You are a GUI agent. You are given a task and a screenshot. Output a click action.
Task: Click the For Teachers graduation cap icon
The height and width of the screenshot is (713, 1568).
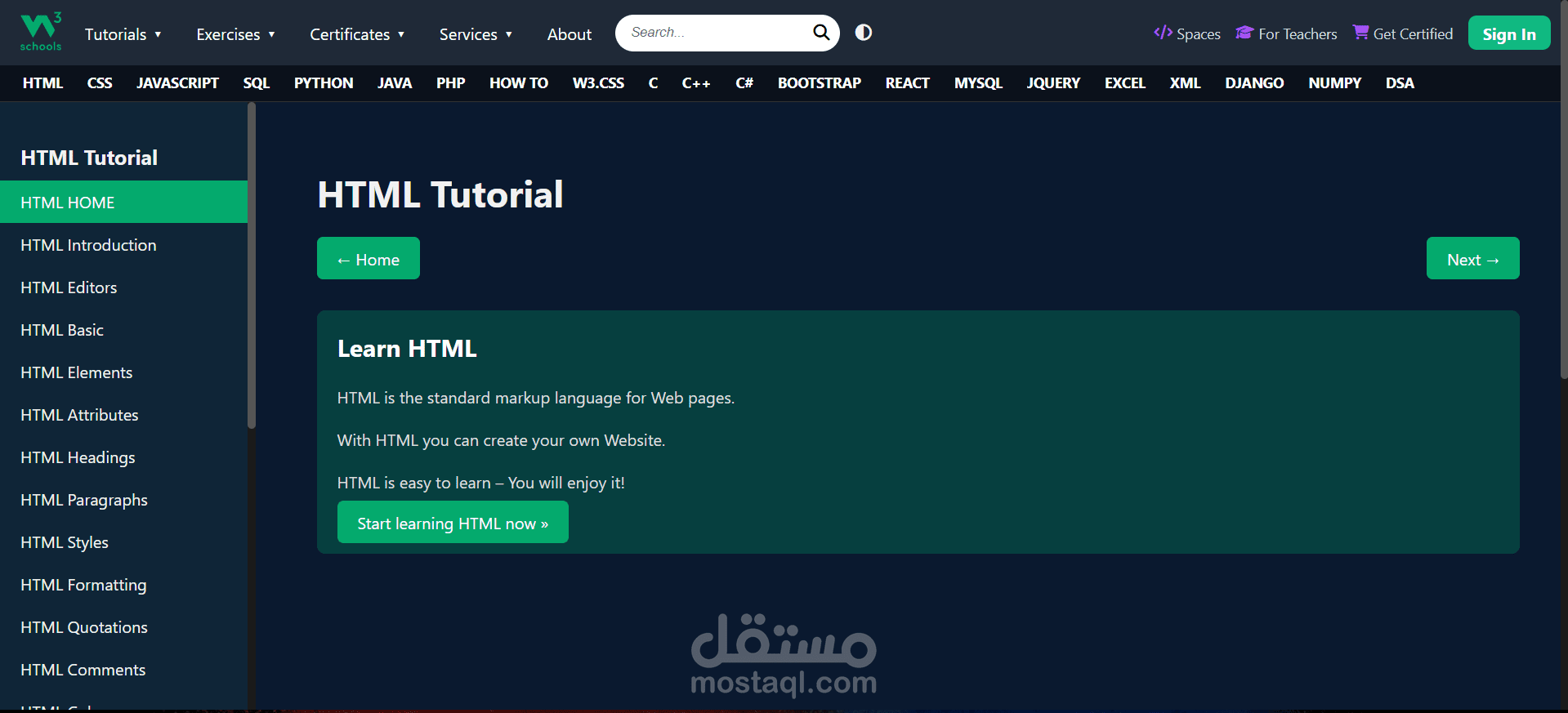tap(1244, 33)
